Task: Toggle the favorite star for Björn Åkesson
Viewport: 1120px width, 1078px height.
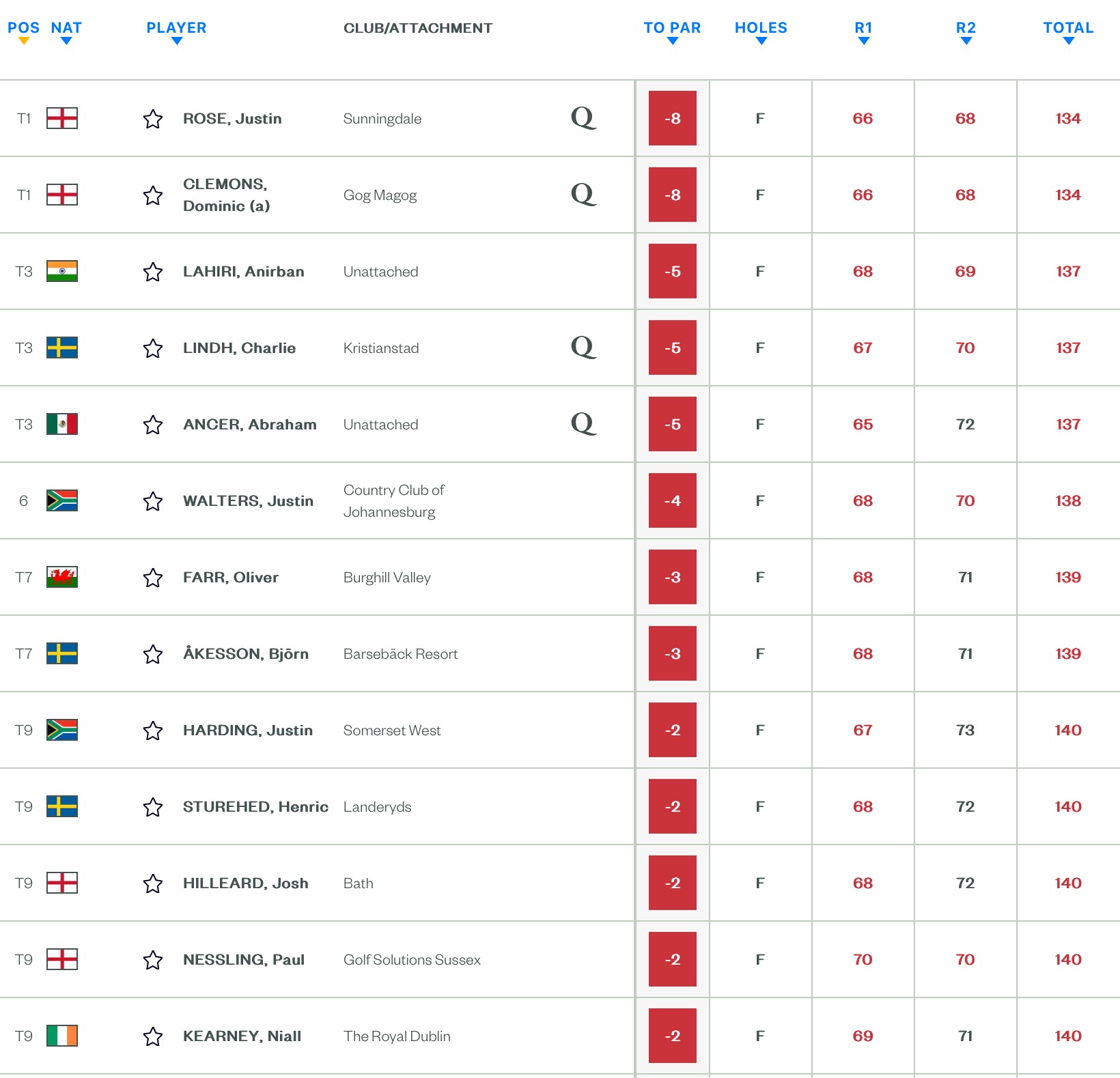Action: [153, 654]
